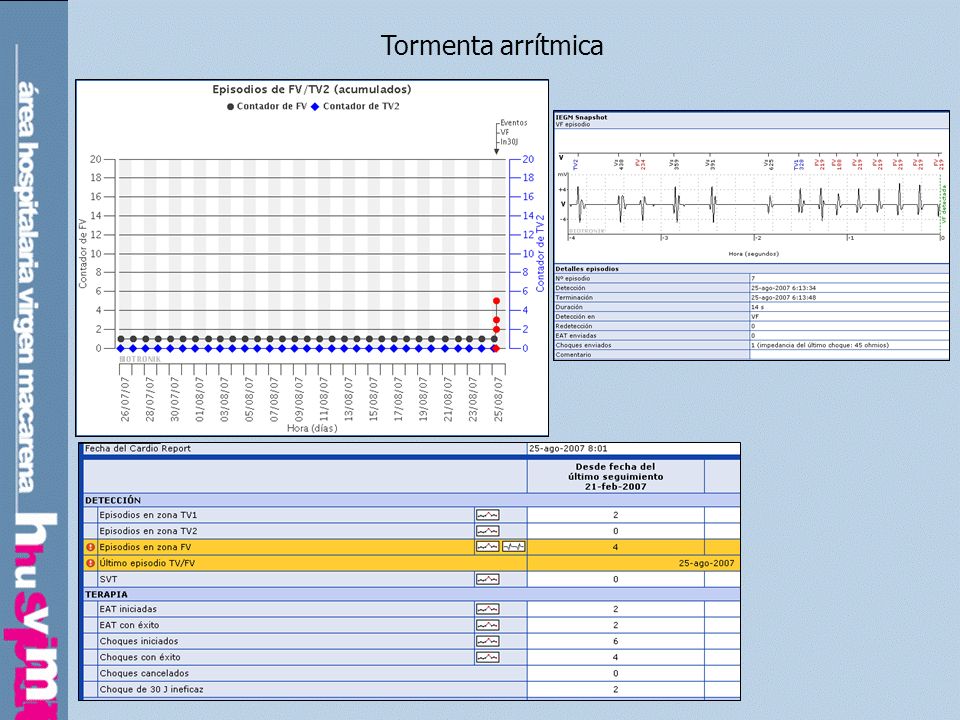Click termination time '25-ago-2007 6:13:48'
This screenshot has width=960, height=720.
point(783,298)
